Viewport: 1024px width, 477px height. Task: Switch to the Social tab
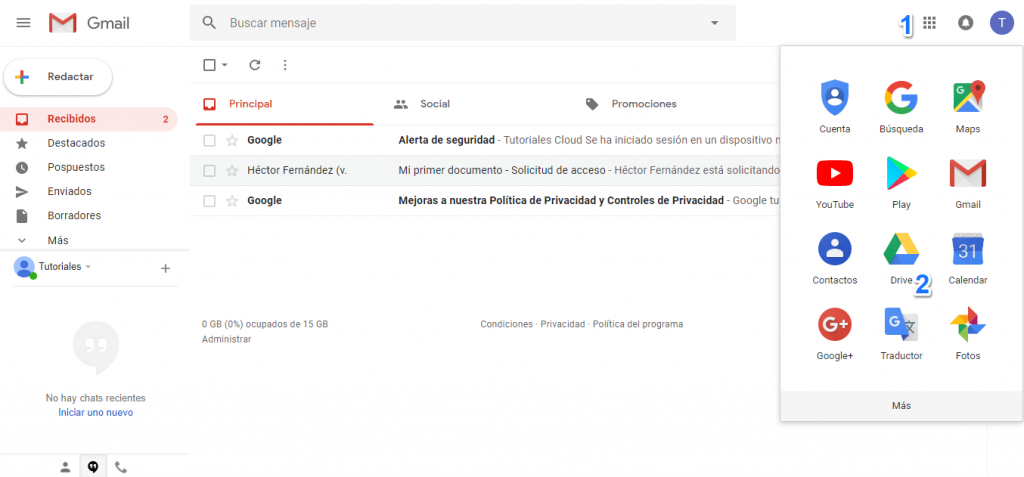coord(434,104)
